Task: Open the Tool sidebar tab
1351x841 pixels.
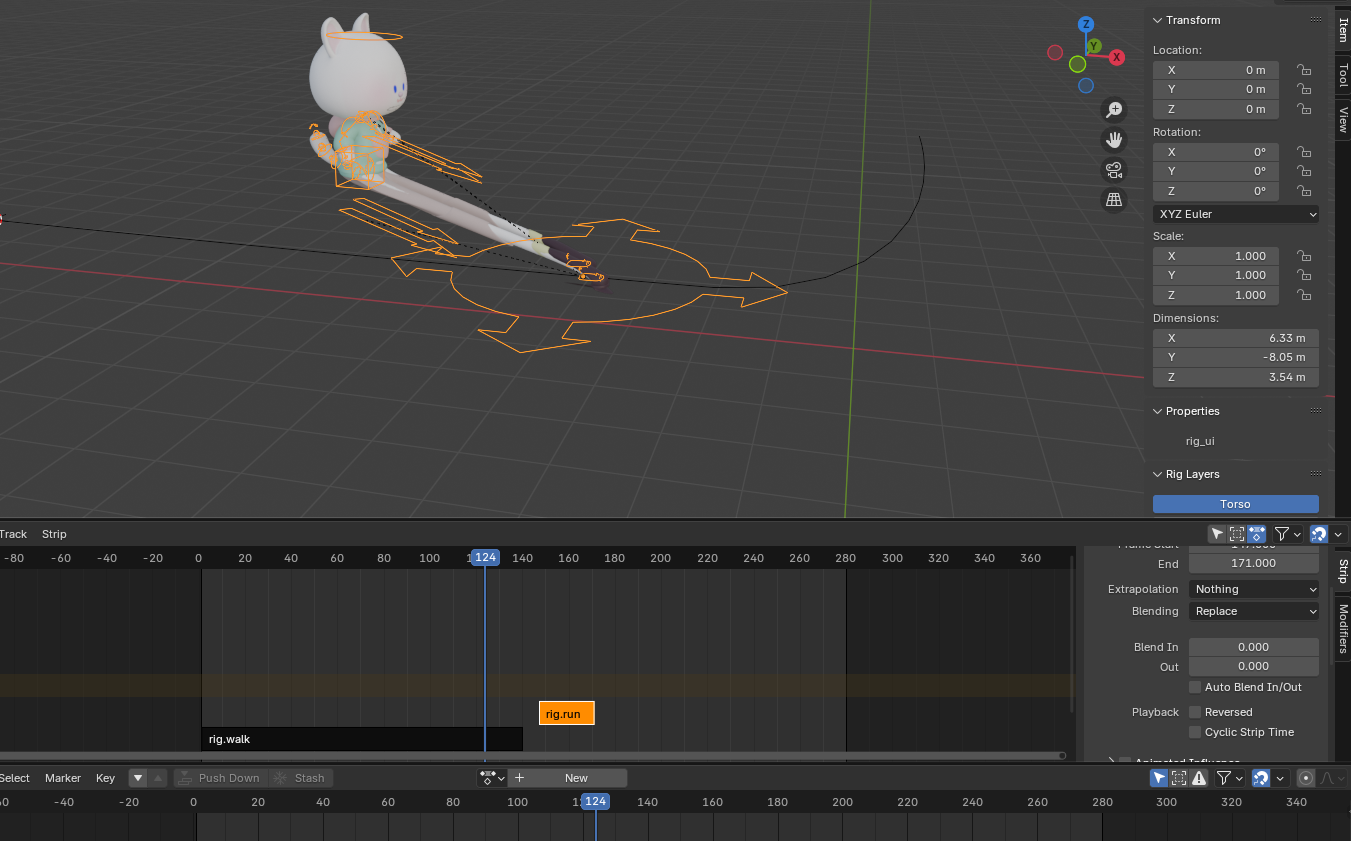Action: pos(1342,74)
